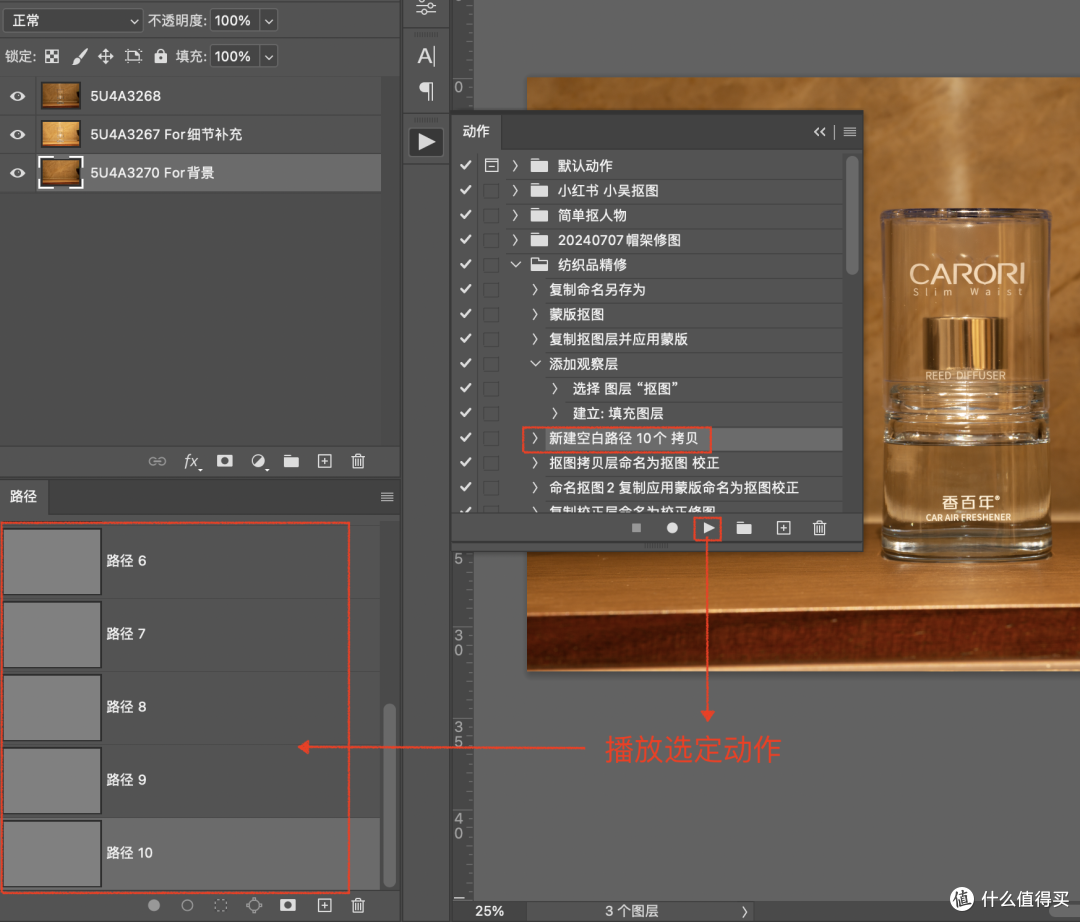Image resolution: width=1080 pixels, height=922 pixels.
Task: Toggle checkmark for 默认动作 set
Action: 466,165
